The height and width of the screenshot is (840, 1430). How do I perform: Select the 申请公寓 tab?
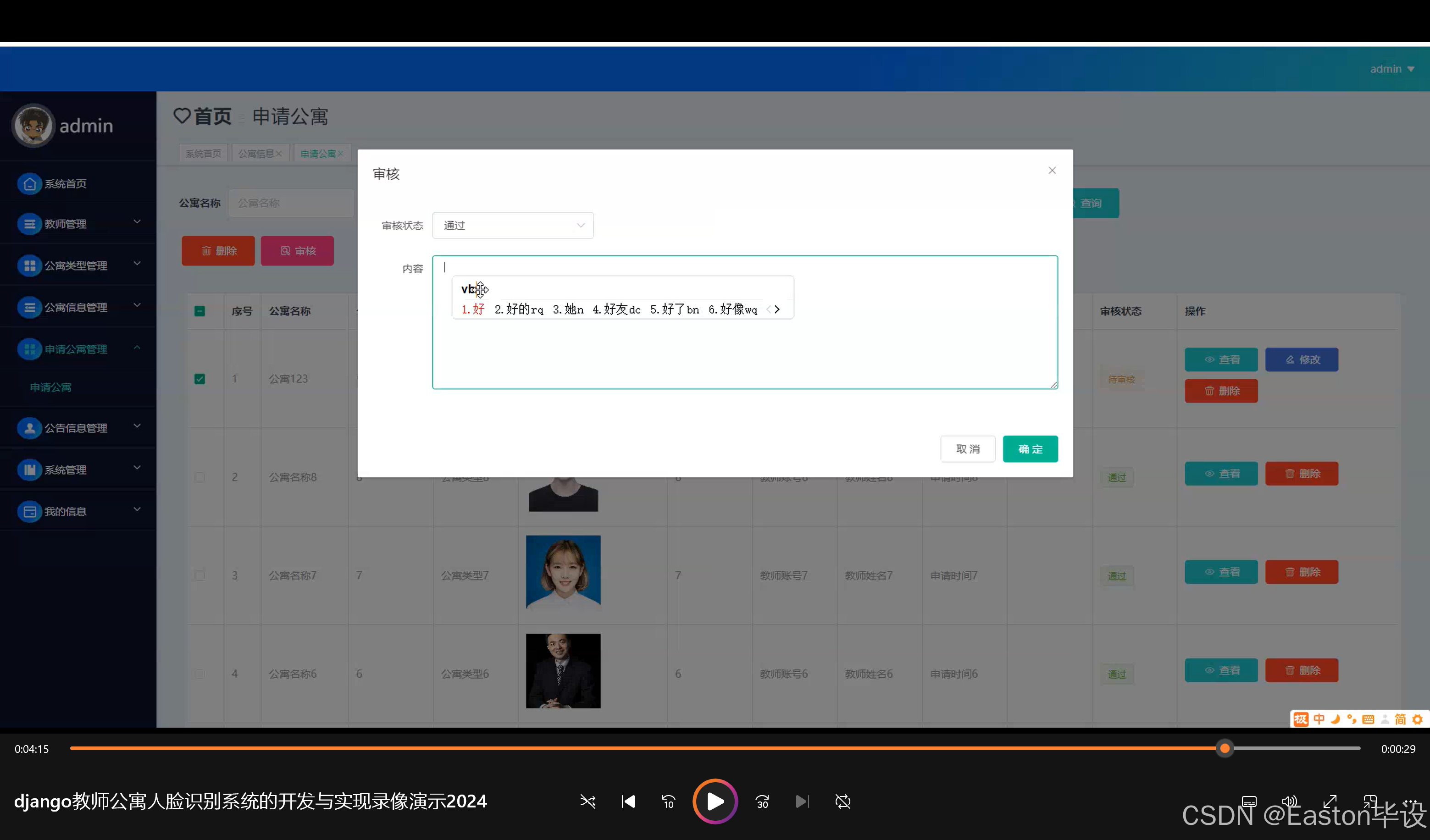point(322,154)
